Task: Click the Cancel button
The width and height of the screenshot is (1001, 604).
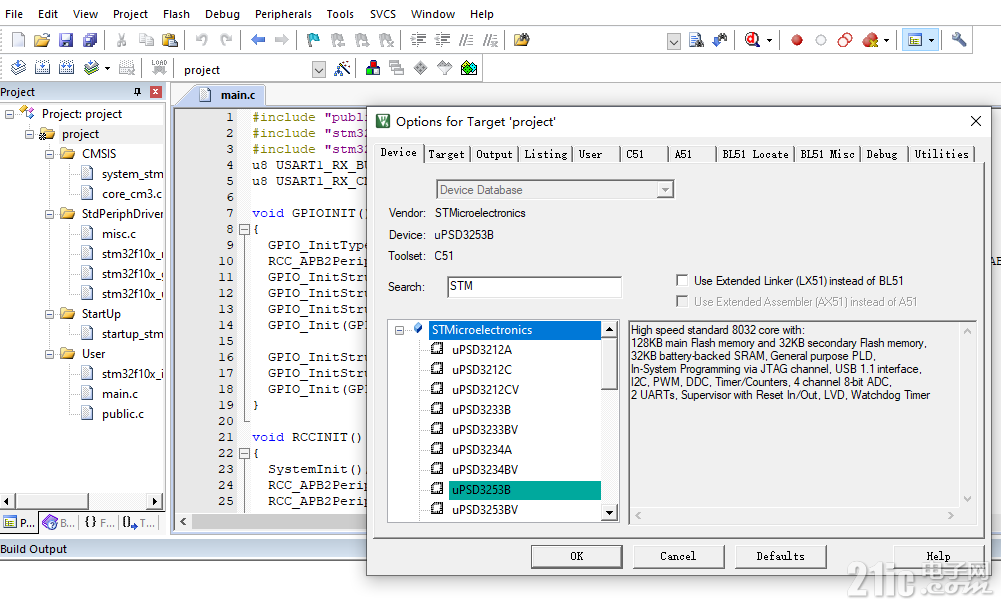Action: pyautogui.click(x=678, y=556)
